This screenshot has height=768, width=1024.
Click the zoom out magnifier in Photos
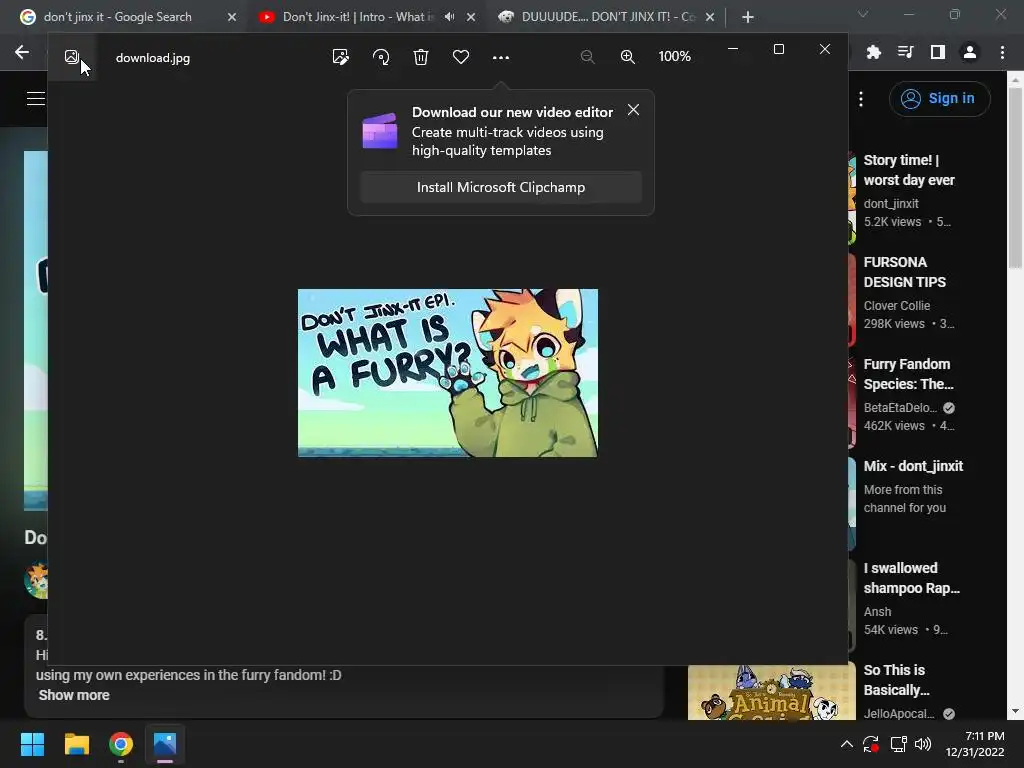click(x=587, y=57)
